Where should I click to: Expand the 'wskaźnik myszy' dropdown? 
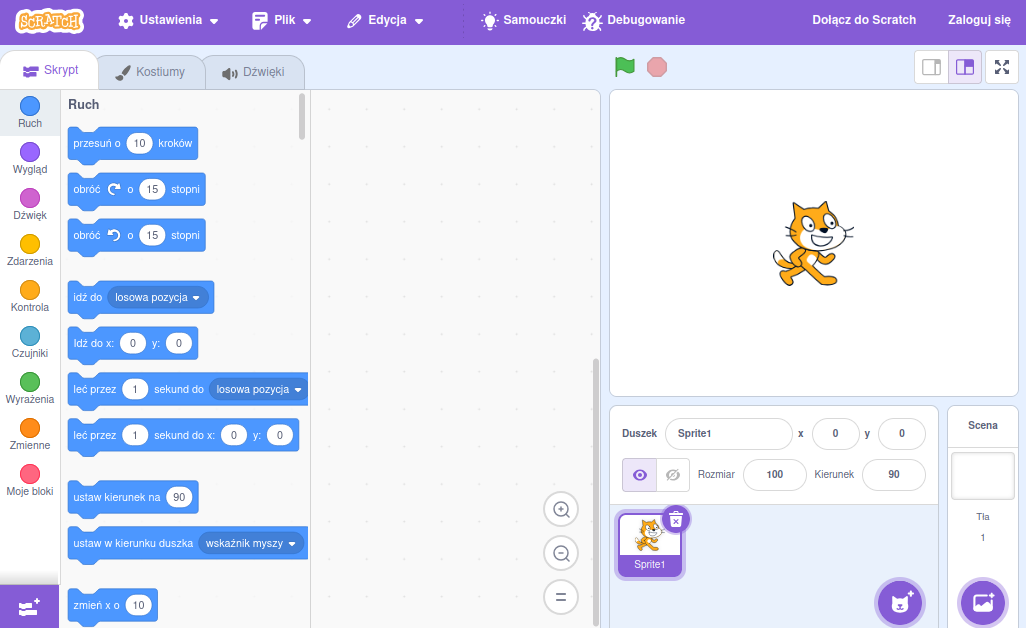click(x=251, y=543)
